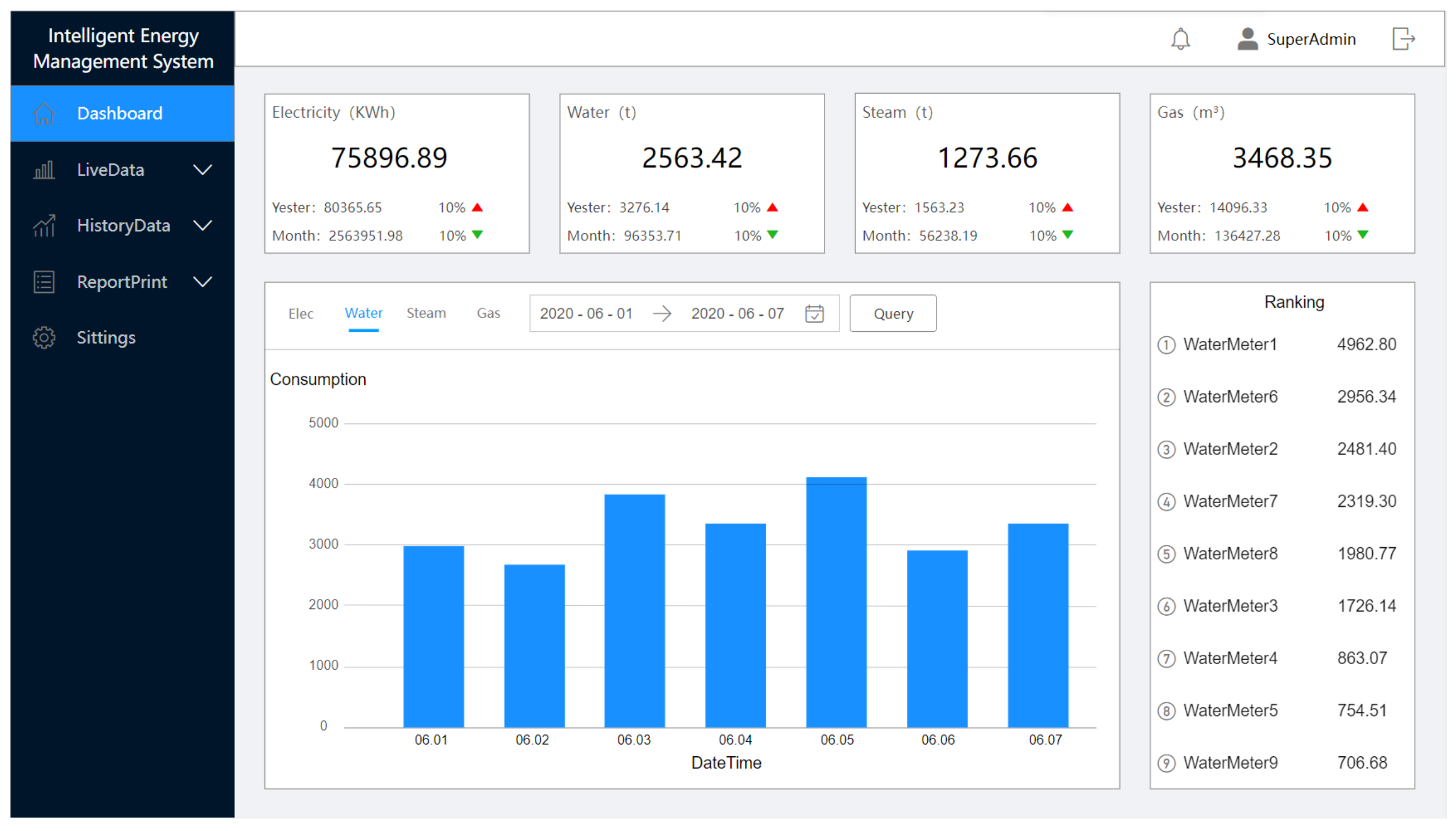Expand the ReportPrint menu chevron
1456x831 pixels.
[x=203, y=282]
